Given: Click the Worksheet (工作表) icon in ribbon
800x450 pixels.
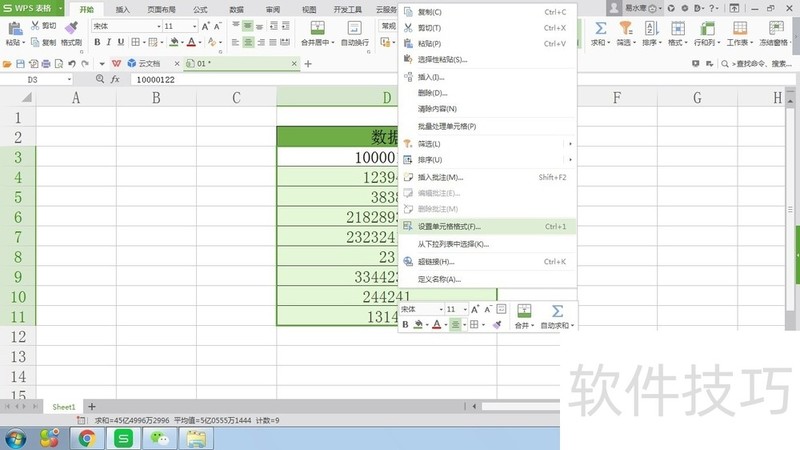Looking at the screenshot, I should [740, 28].
